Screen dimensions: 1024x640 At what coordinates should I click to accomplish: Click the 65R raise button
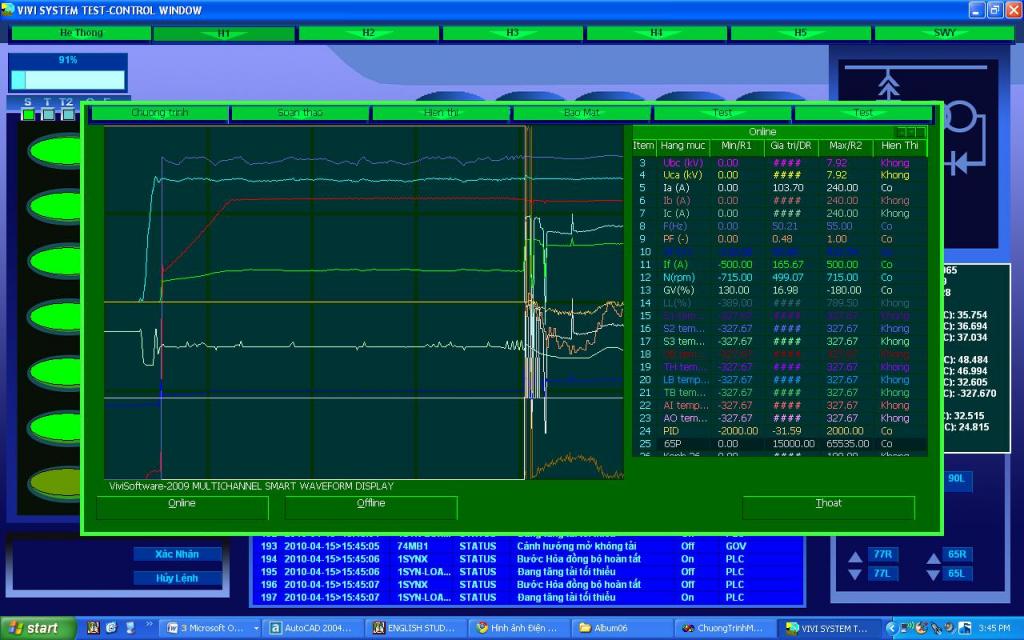click(x=957, y=554)
